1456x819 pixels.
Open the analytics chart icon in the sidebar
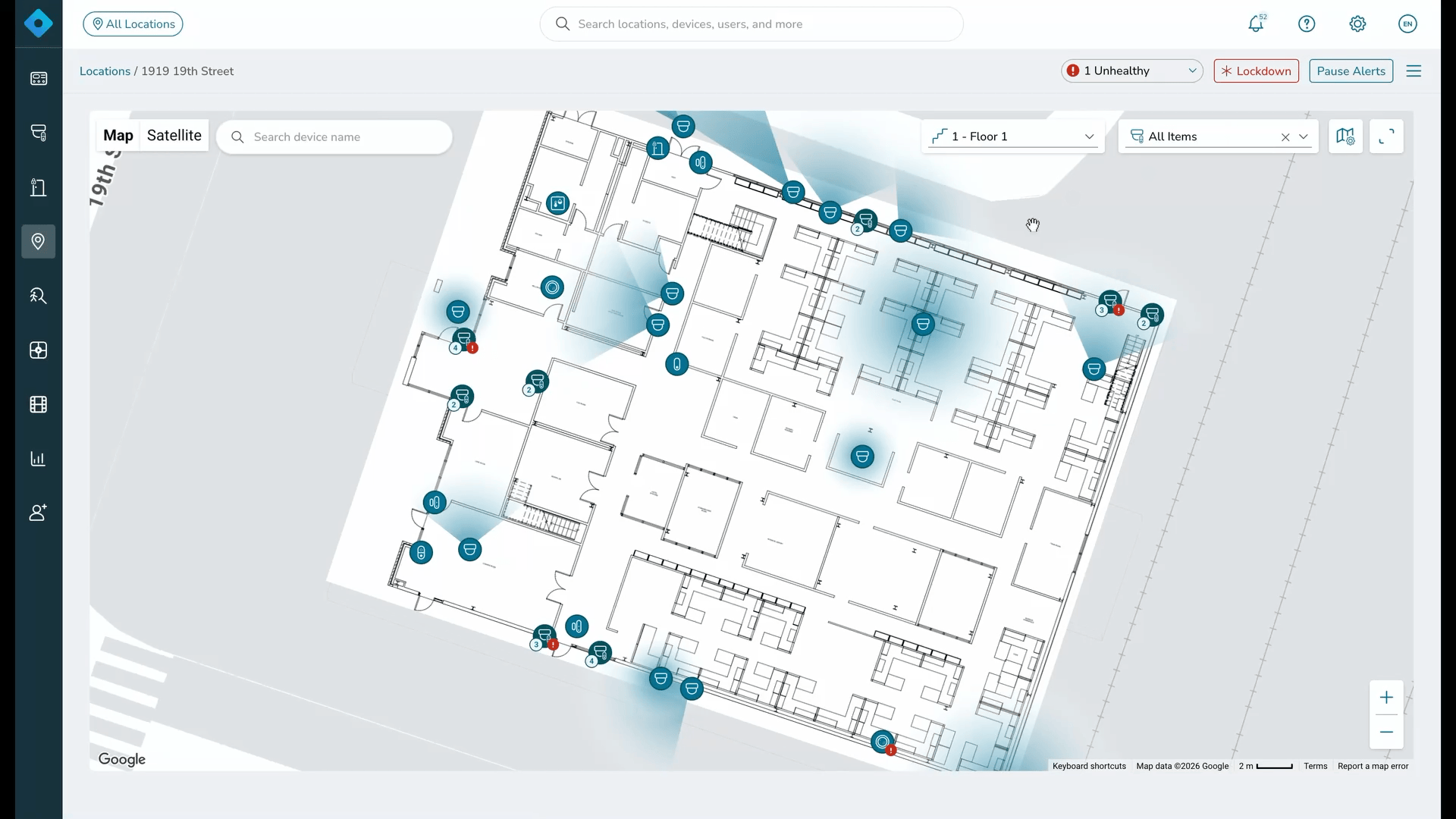tap(38, 459)
